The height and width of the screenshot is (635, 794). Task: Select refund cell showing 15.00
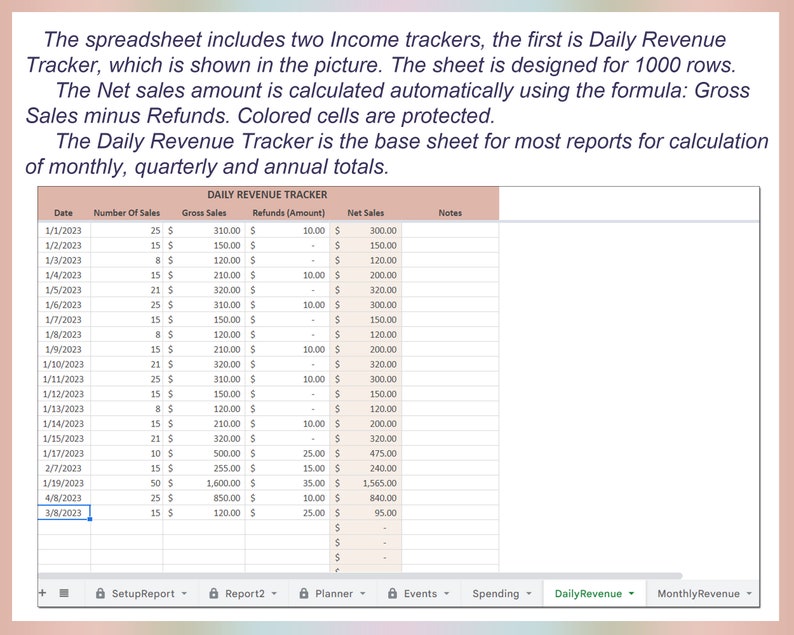pyautogui.click(x=288, y=468)
